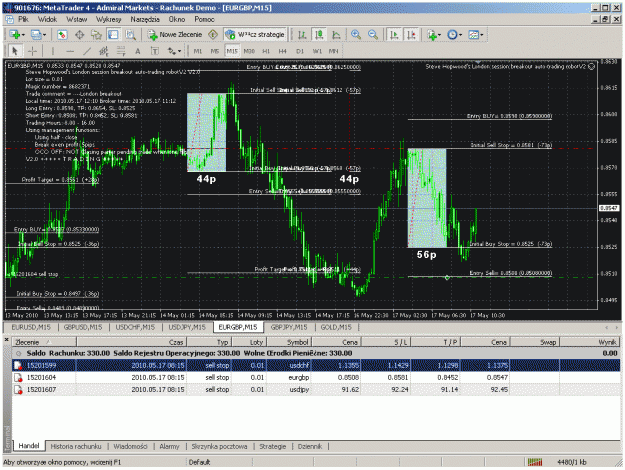The height and width of the screenshot is (470, 625).
Task: Open the Plik menu
Action: [x=23, y=19]
